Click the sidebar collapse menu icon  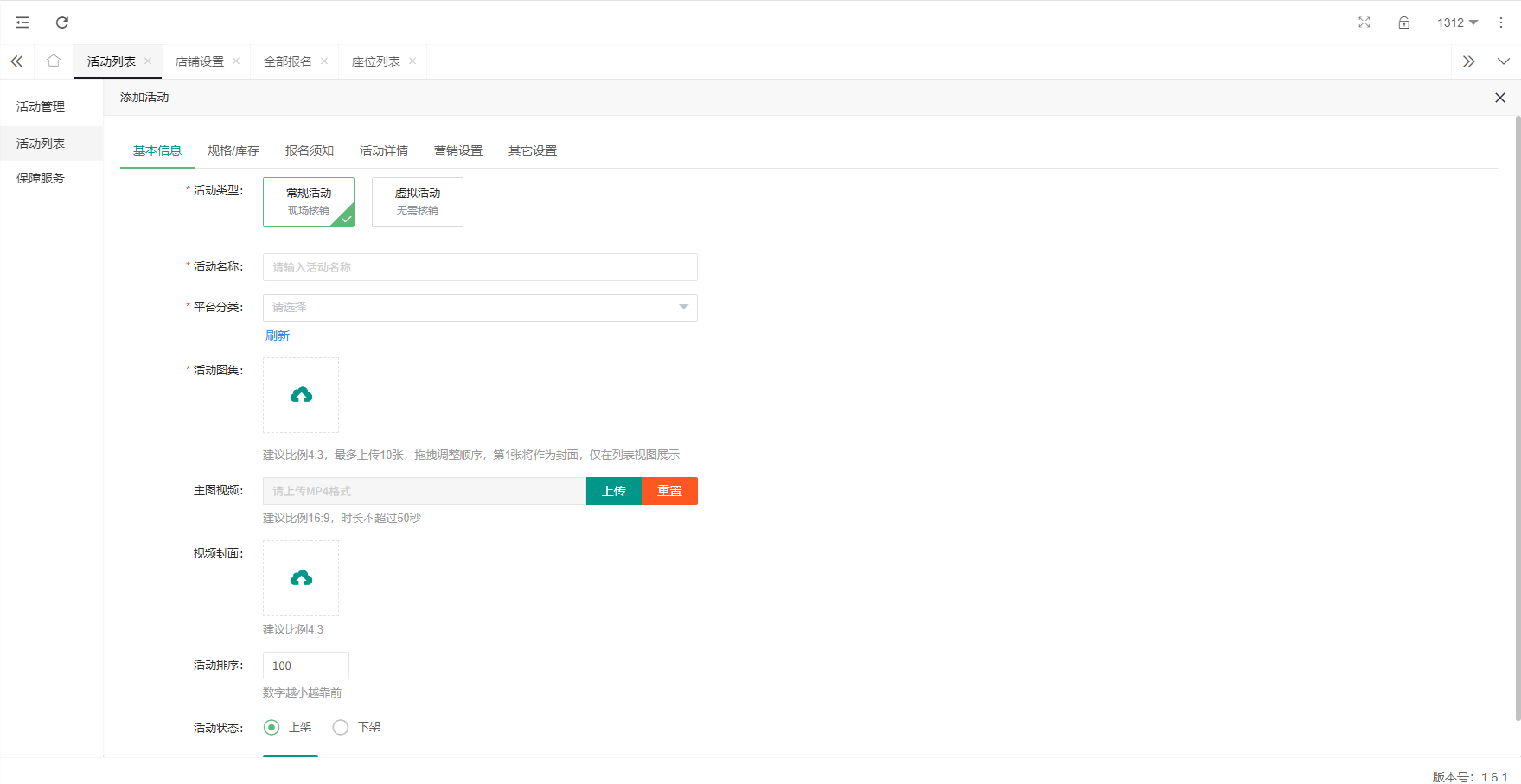pos(22,22)
